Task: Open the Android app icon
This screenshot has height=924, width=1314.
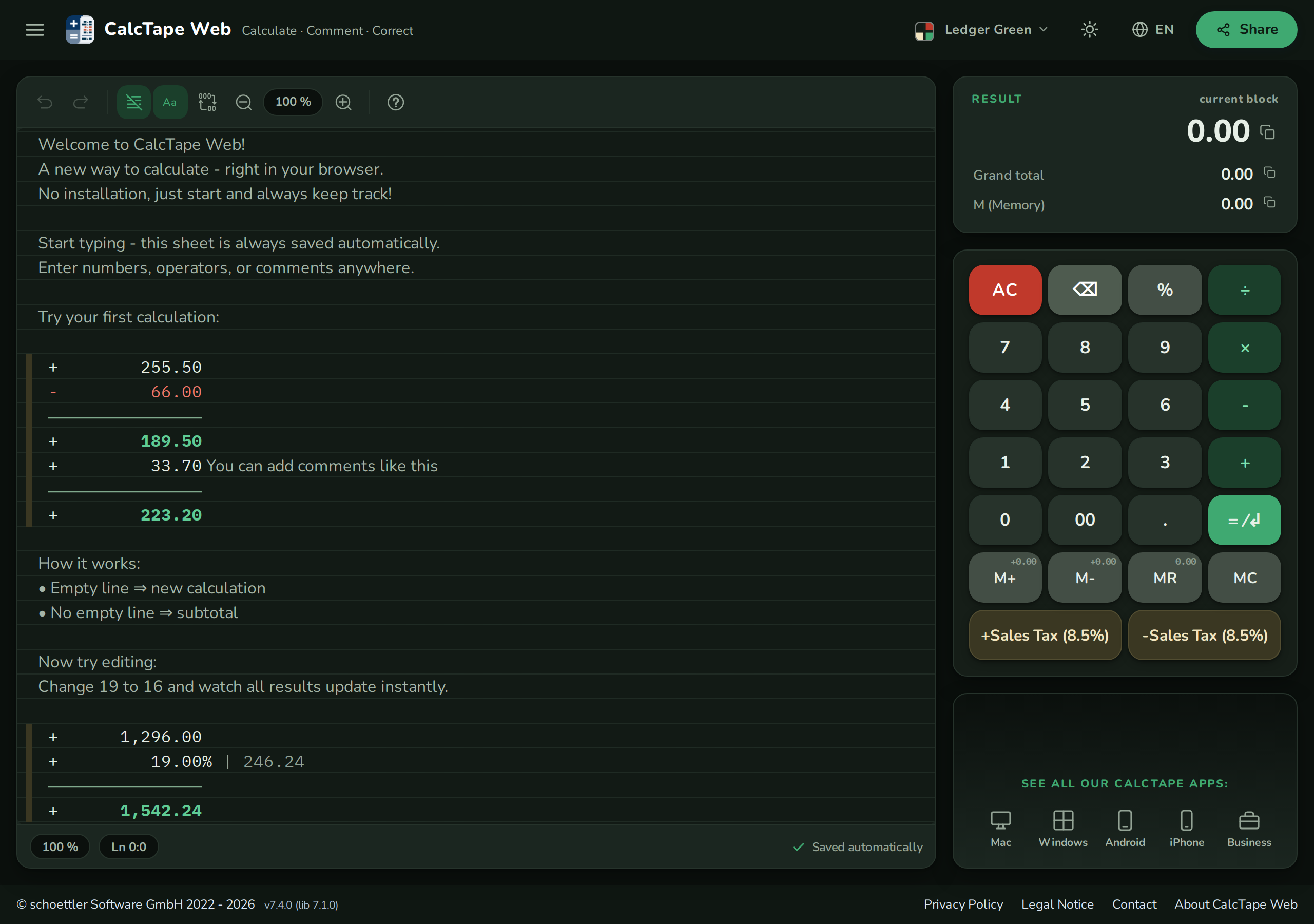Action: 1125,829
